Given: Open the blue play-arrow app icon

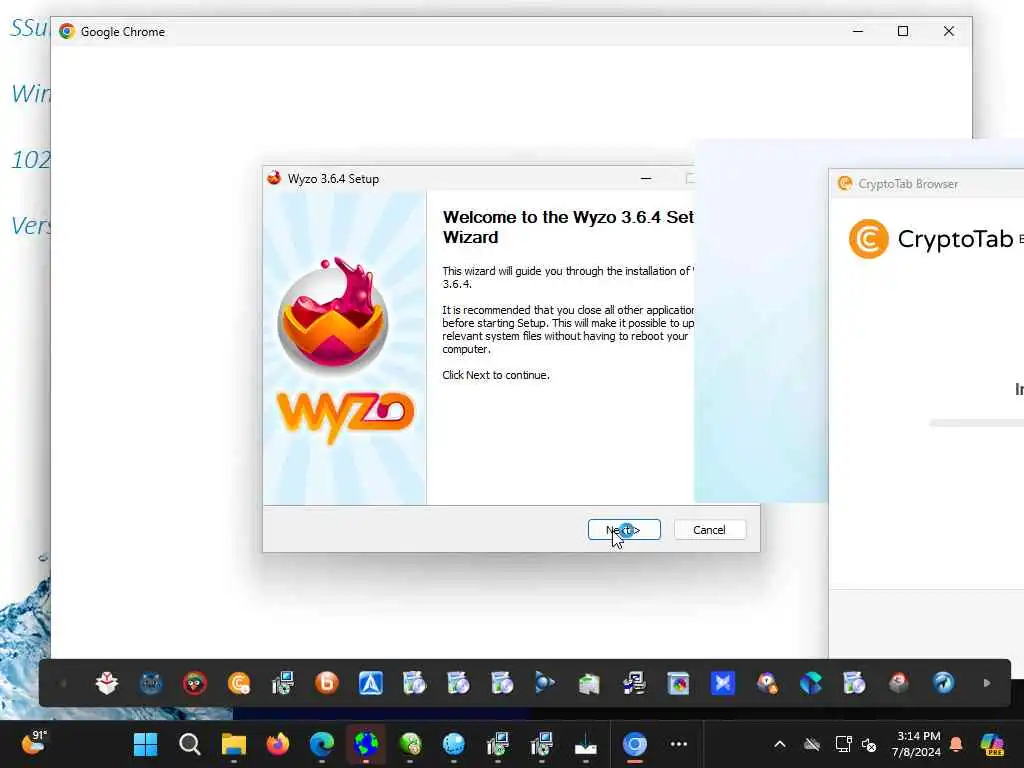Looking at the screenshot, I should 545,683.
